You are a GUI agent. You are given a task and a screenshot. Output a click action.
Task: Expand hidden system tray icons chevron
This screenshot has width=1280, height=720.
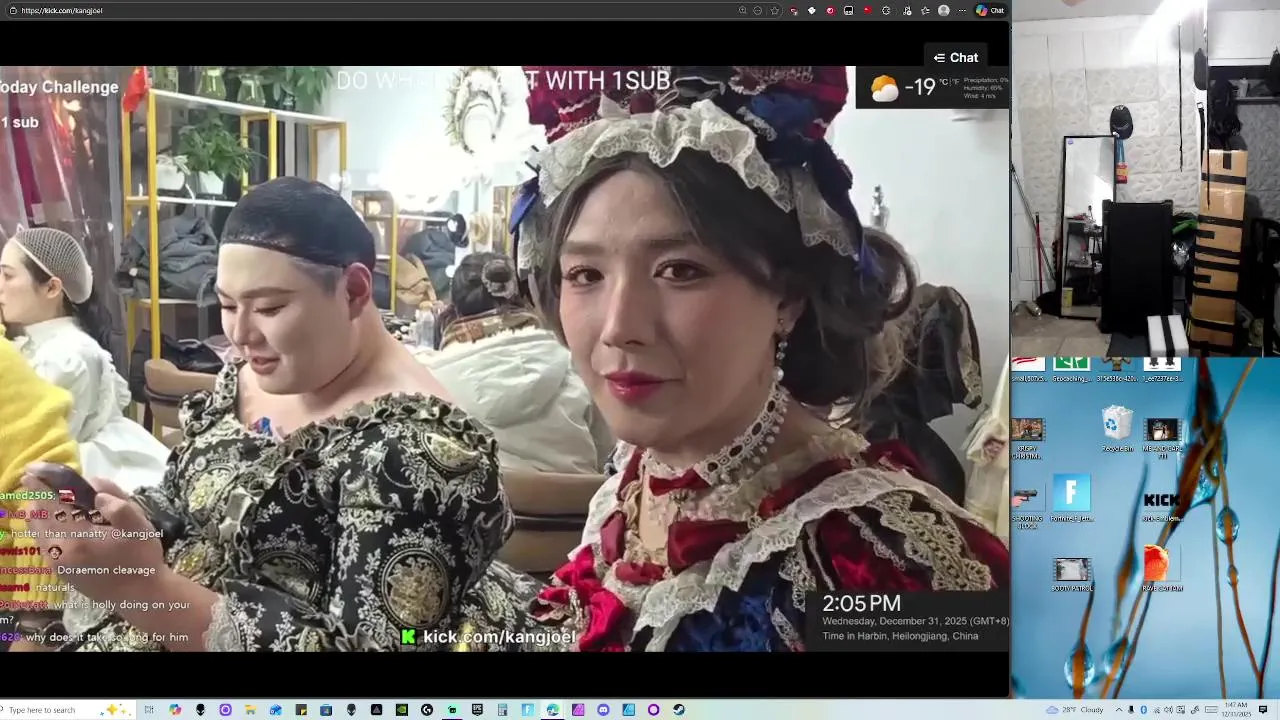pos(1119,710)
